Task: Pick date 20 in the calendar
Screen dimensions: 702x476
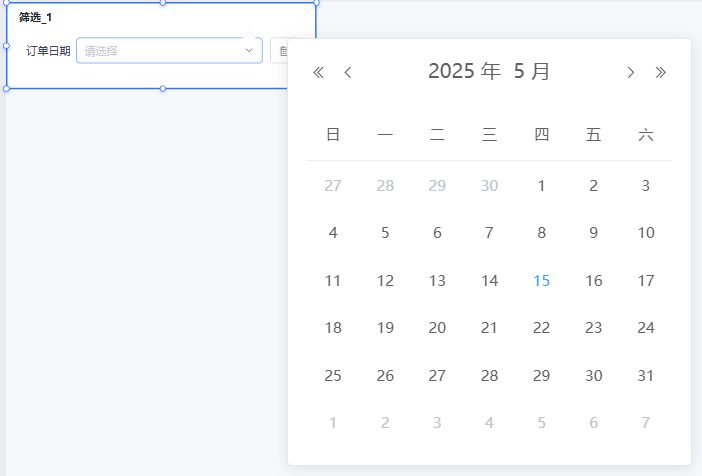Action: pyautogui.click(x=437, y=328)
